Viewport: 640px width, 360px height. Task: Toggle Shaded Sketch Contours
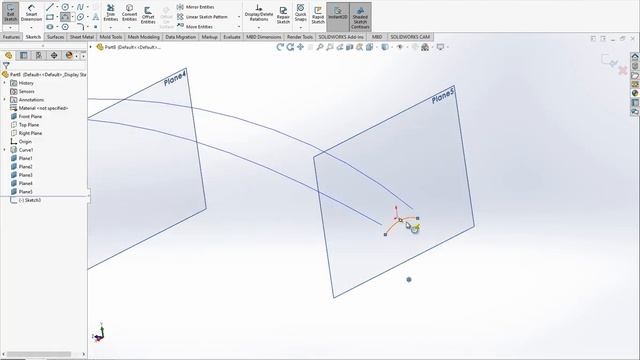click(360, 17)
